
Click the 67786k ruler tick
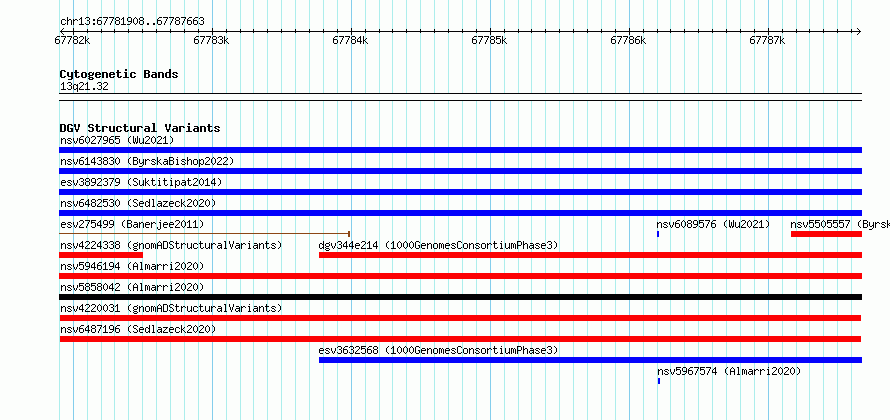point(628,40)
